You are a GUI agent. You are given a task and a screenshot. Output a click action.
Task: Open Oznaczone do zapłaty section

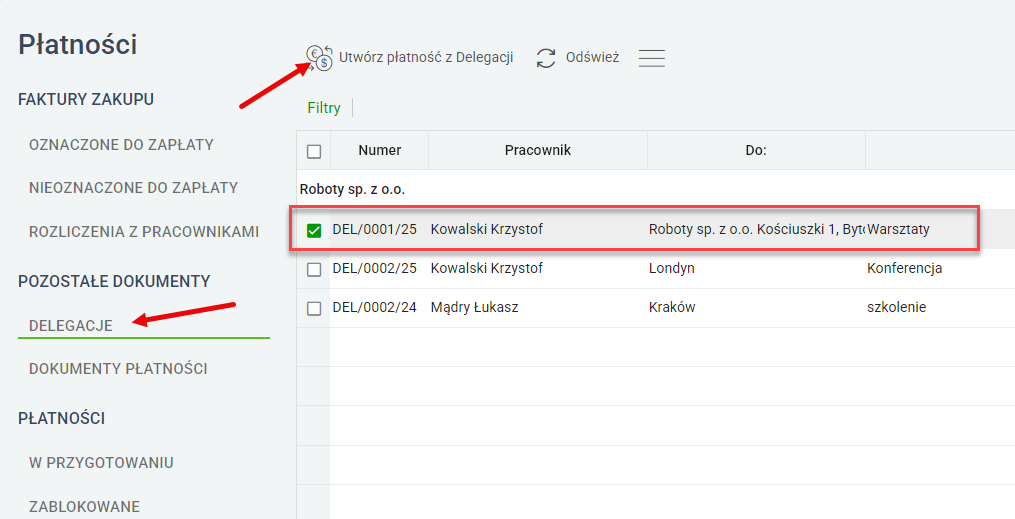pos(121,145)
